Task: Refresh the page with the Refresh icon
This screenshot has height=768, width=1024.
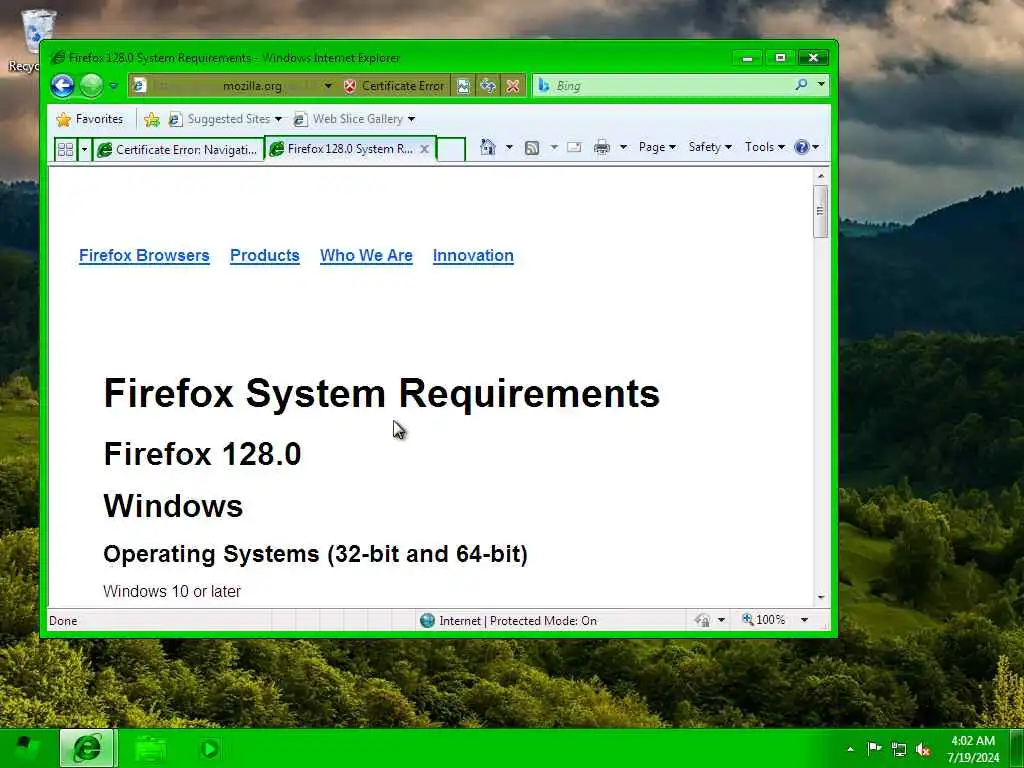Action: [488, 86]
